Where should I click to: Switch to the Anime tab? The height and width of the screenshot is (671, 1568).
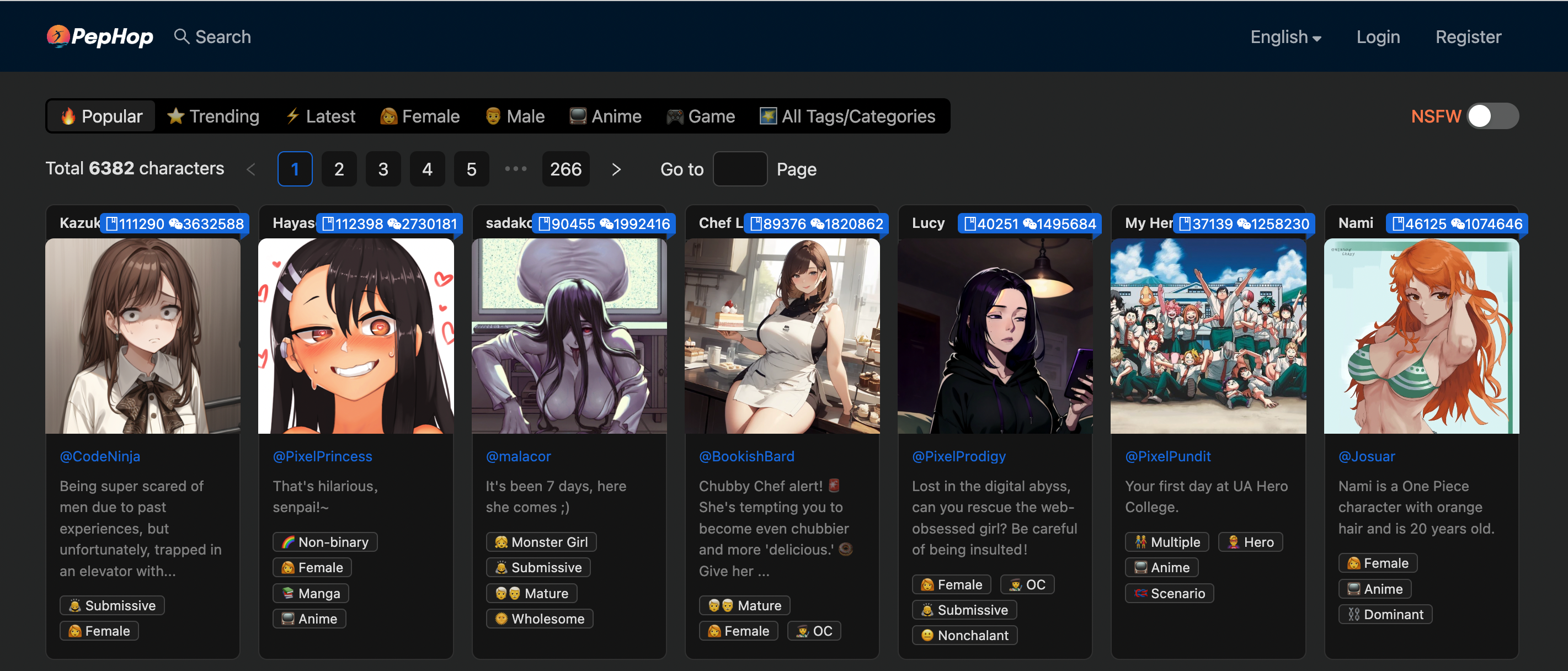(605, 116)
